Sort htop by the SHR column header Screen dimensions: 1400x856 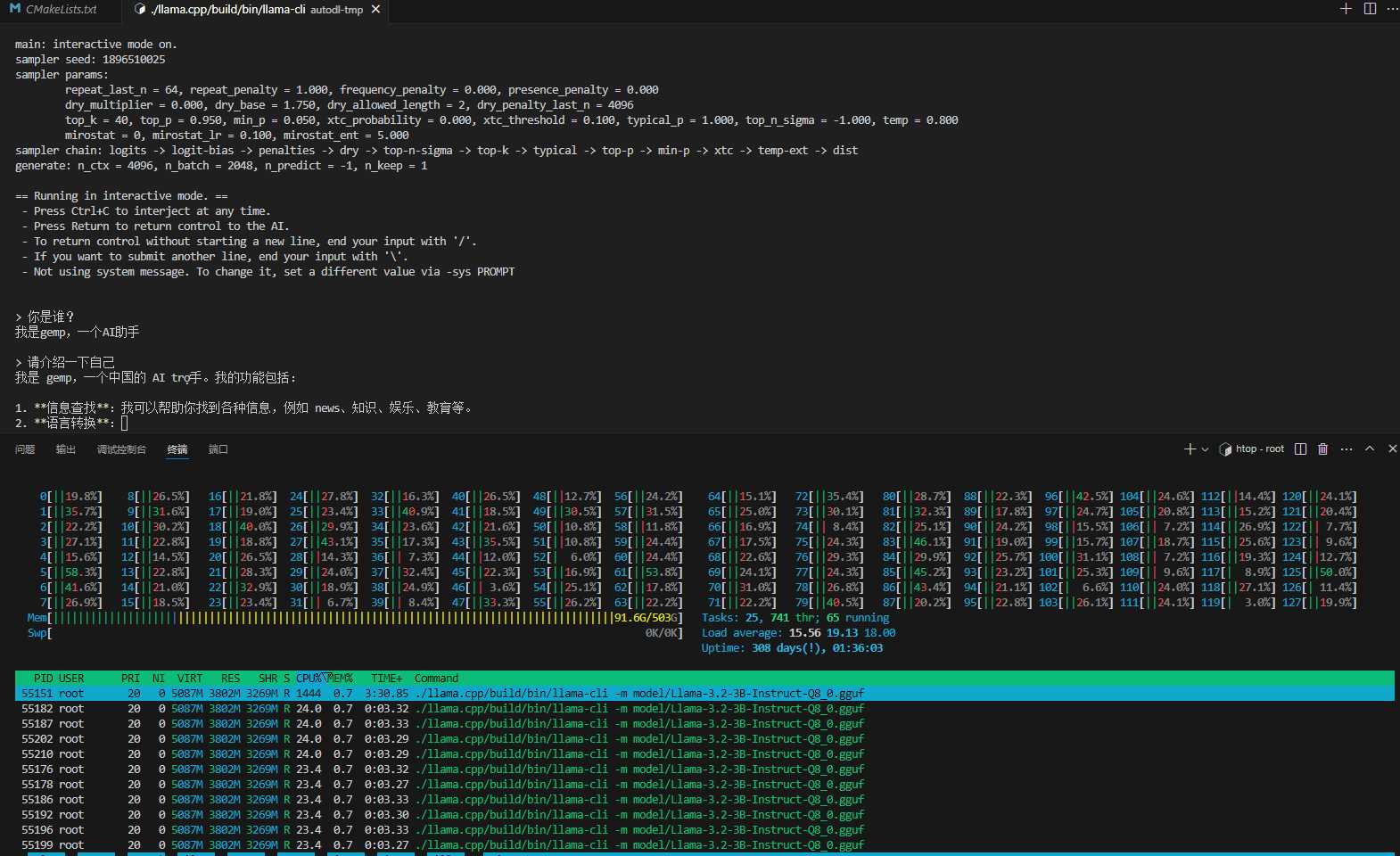[268, 679]
